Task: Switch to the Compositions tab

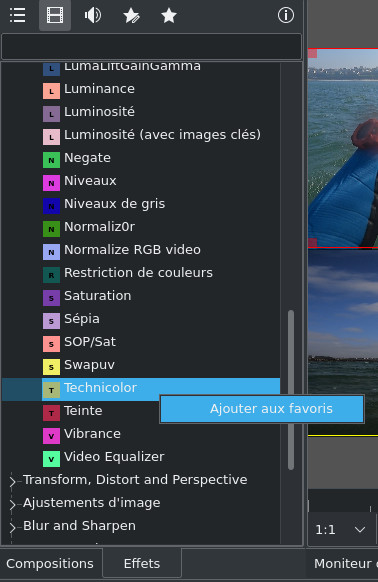Action: [x=50, y=564]
